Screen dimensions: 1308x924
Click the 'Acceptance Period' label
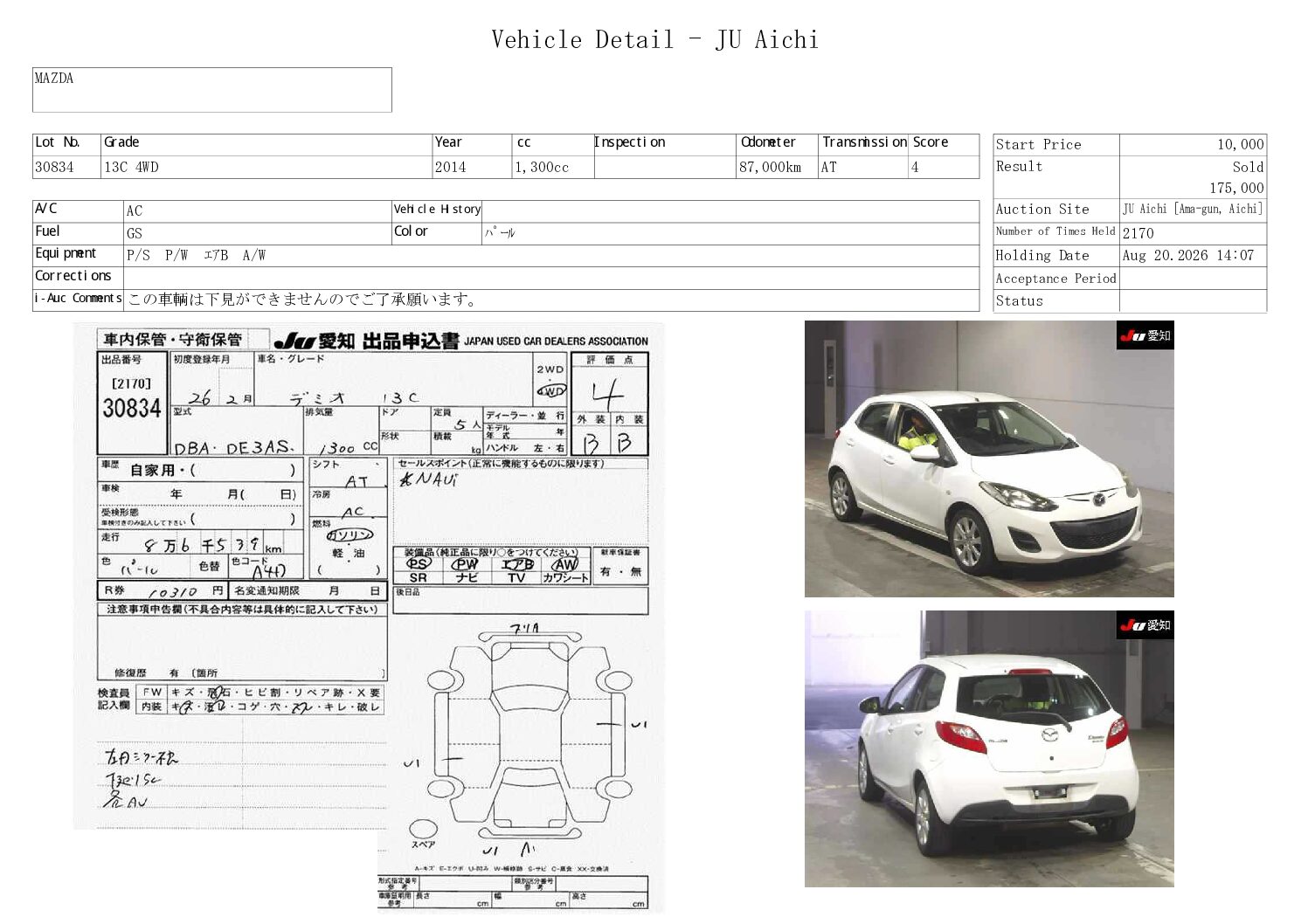click(1055, 279)
